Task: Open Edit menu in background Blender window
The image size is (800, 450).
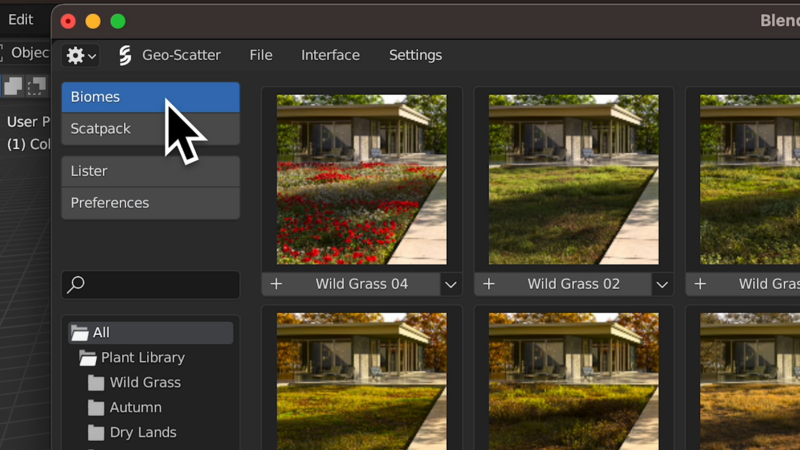Action: tap(20, 19)
